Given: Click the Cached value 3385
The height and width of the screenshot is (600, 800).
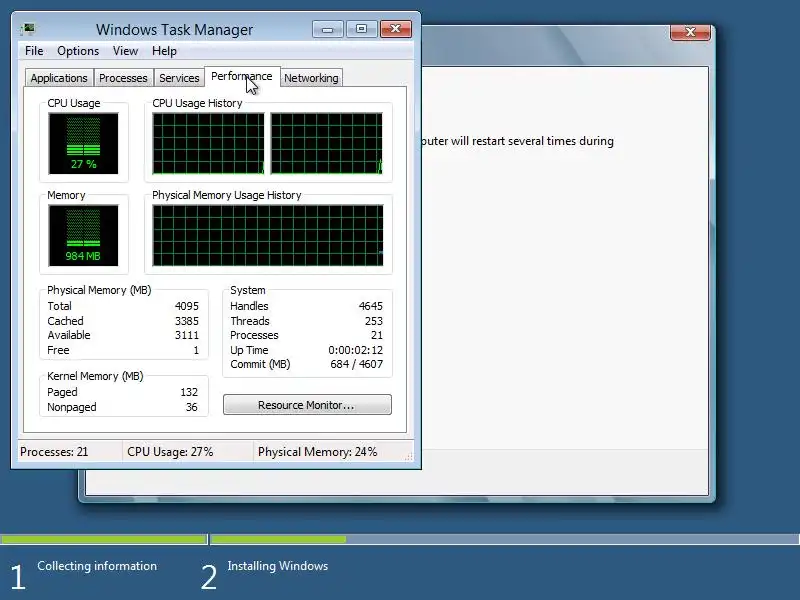Looking at the screenshot, I should (187, 321).
